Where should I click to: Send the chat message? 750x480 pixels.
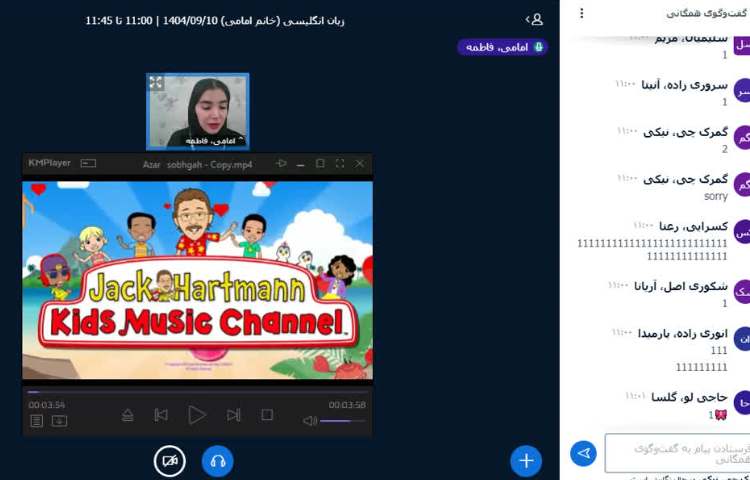pyautogui.click(x=584, y=453)
